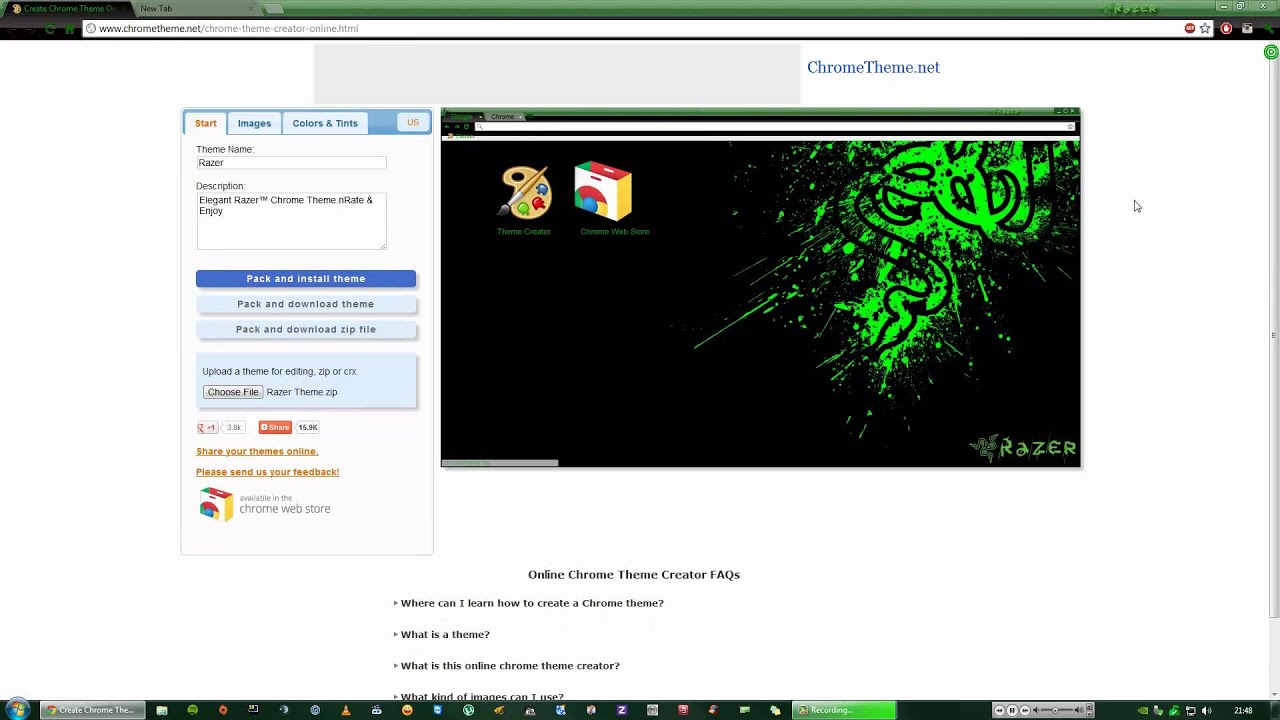
Task: Skip to previous track in taskbar media toolbar
Action: (999, 710)
